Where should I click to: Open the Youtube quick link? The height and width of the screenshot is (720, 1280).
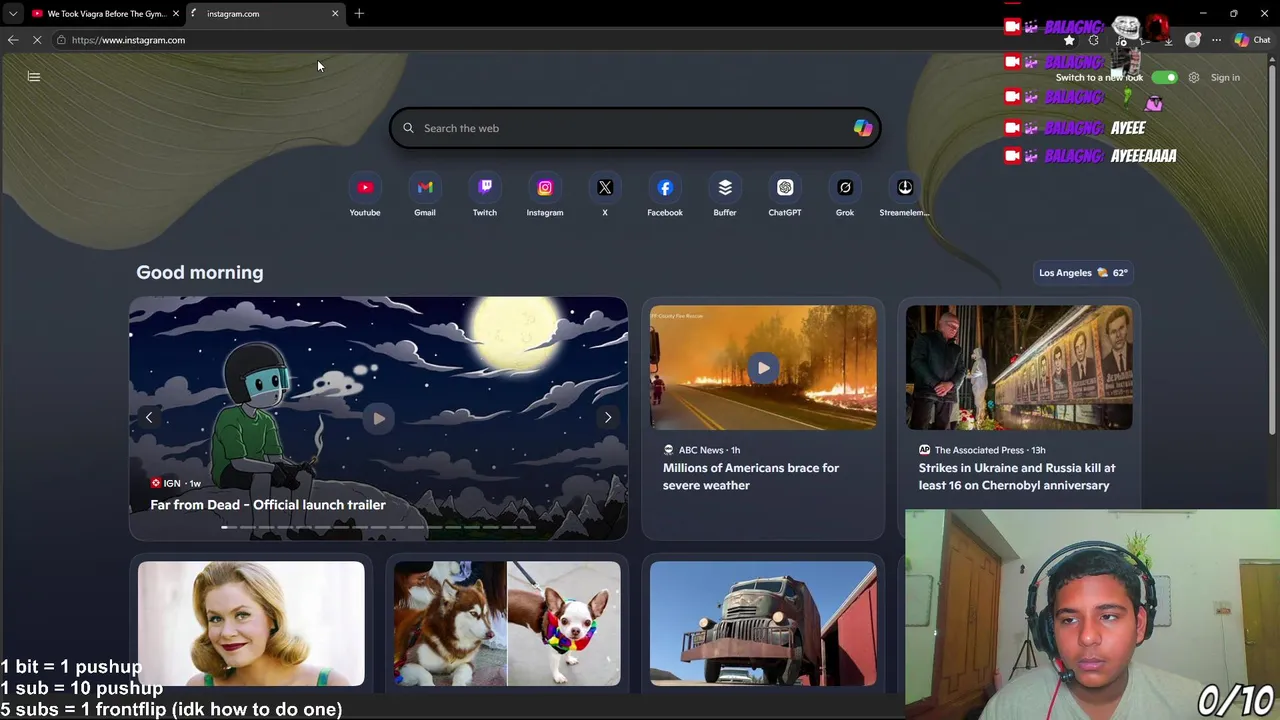tap(365, 188)
